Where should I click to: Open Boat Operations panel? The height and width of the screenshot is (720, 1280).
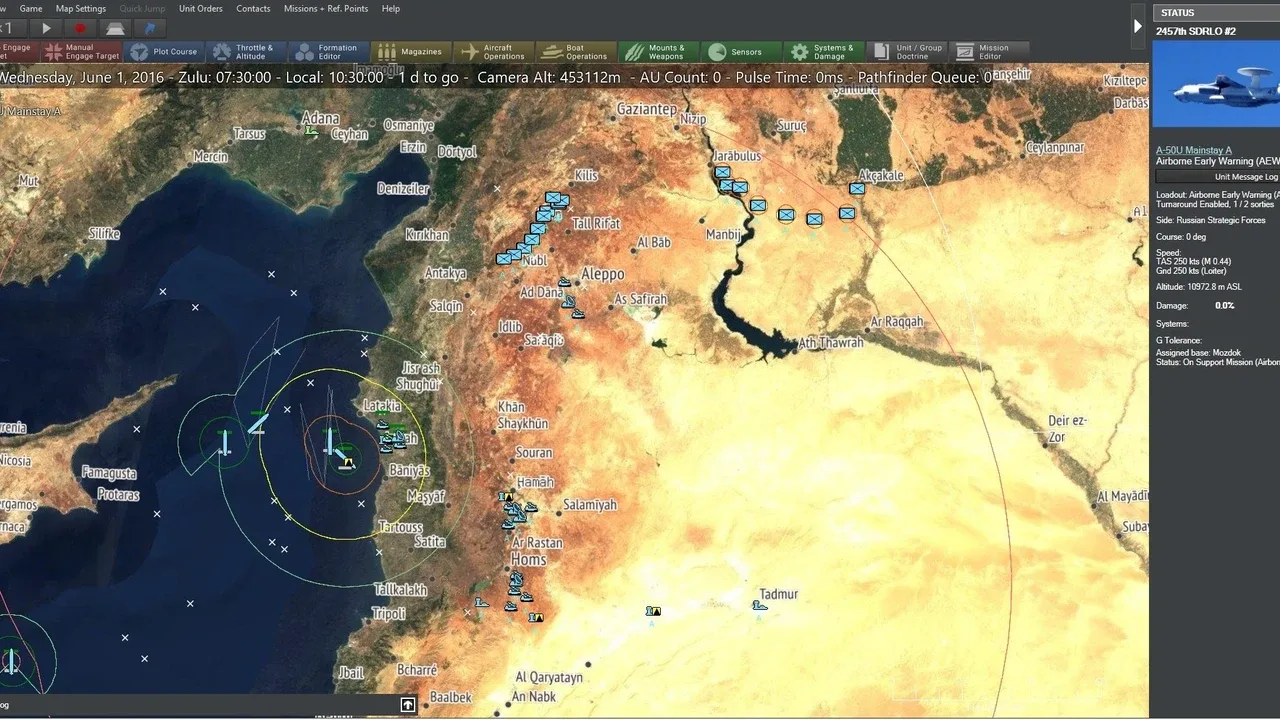(x=575, y=52)
